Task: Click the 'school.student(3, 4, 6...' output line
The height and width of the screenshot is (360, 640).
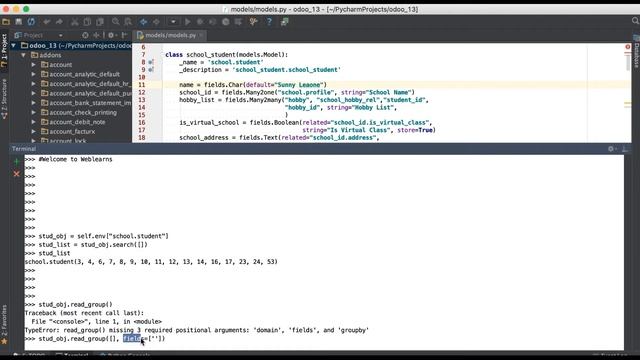Action: click(x=151, y=262)
